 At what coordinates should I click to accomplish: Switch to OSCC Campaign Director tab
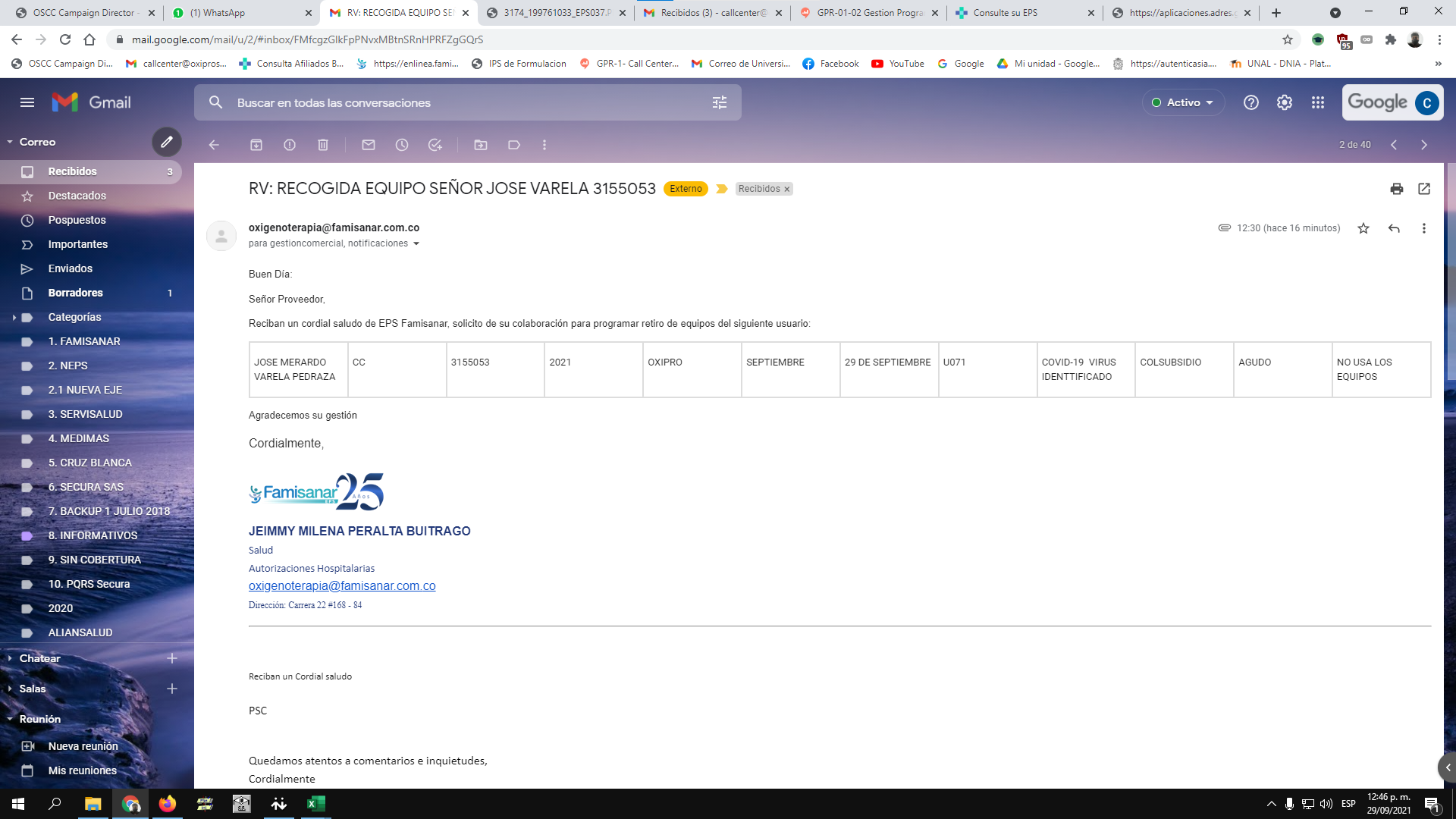click(85, 13)
